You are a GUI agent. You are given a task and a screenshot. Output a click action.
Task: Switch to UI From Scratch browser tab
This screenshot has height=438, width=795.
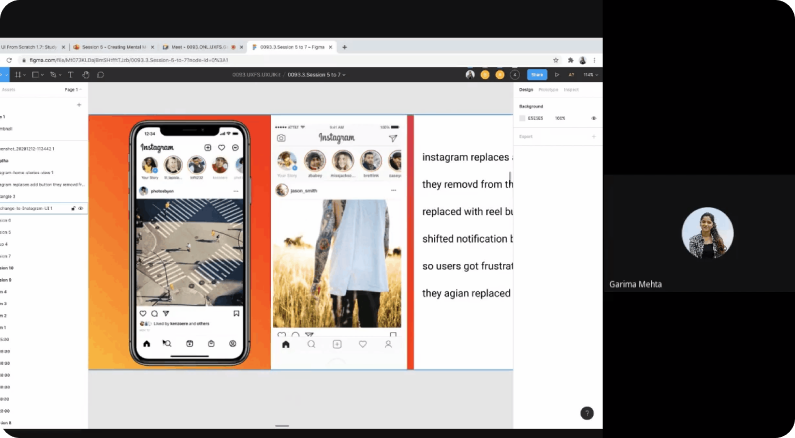pos(31,47)
